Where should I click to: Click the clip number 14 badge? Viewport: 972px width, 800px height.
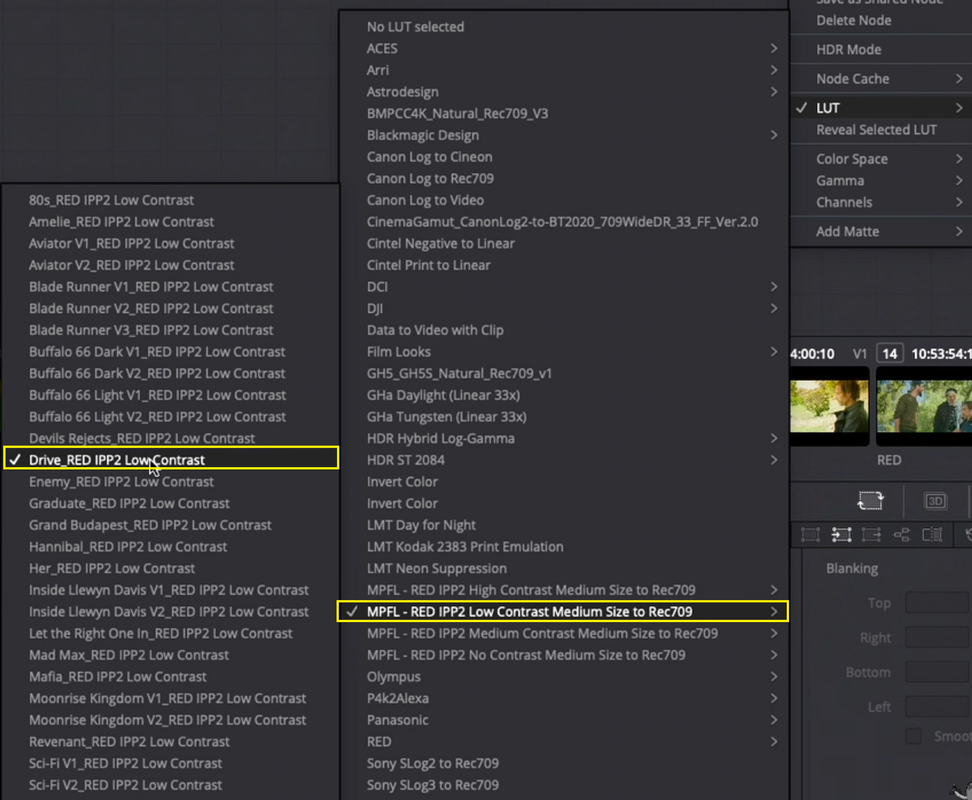point(890,354)
